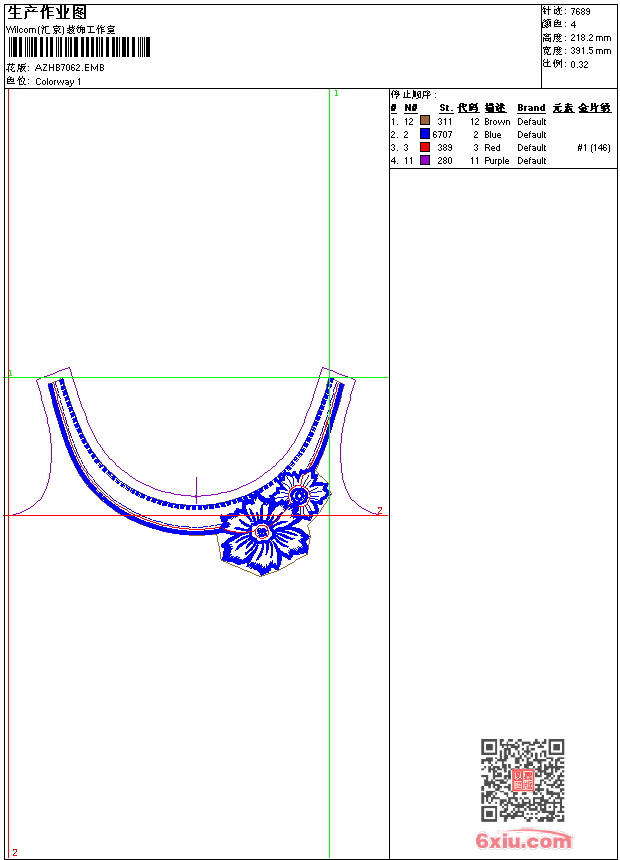Click the Blue description text
Screen dimensions: 620x860
coord(493,135)
